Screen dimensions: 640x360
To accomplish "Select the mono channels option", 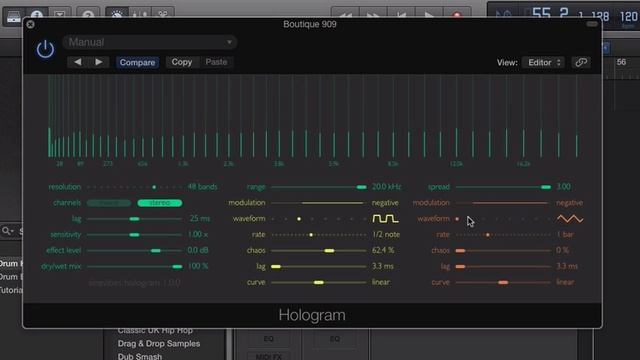I will [109, 203].
